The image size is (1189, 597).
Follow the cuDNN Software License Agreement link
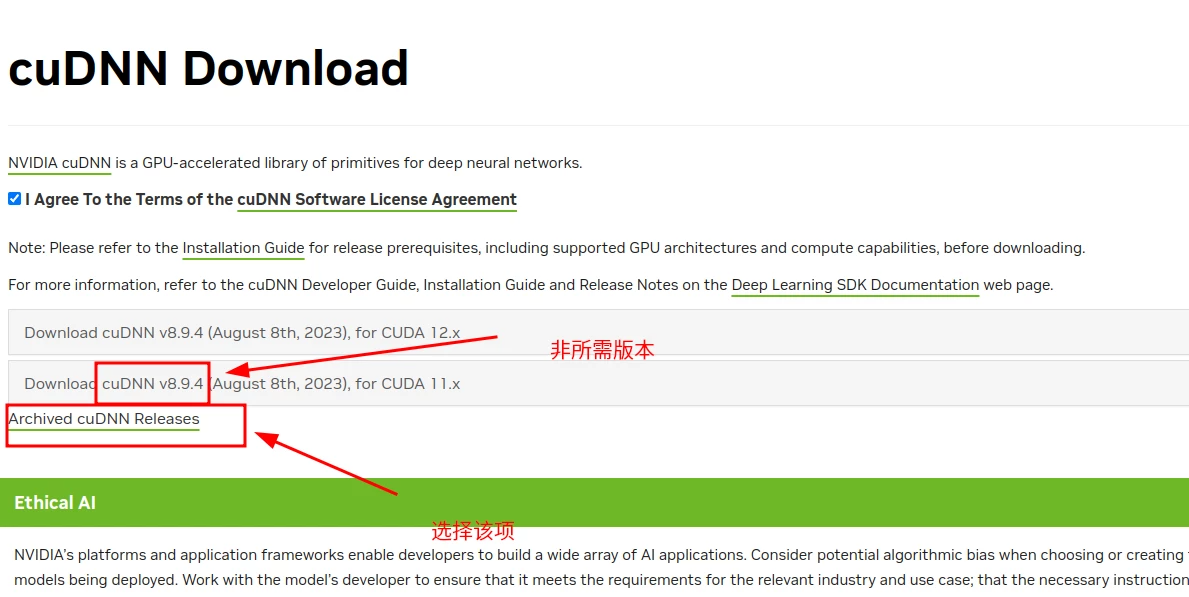coord(376,199)
